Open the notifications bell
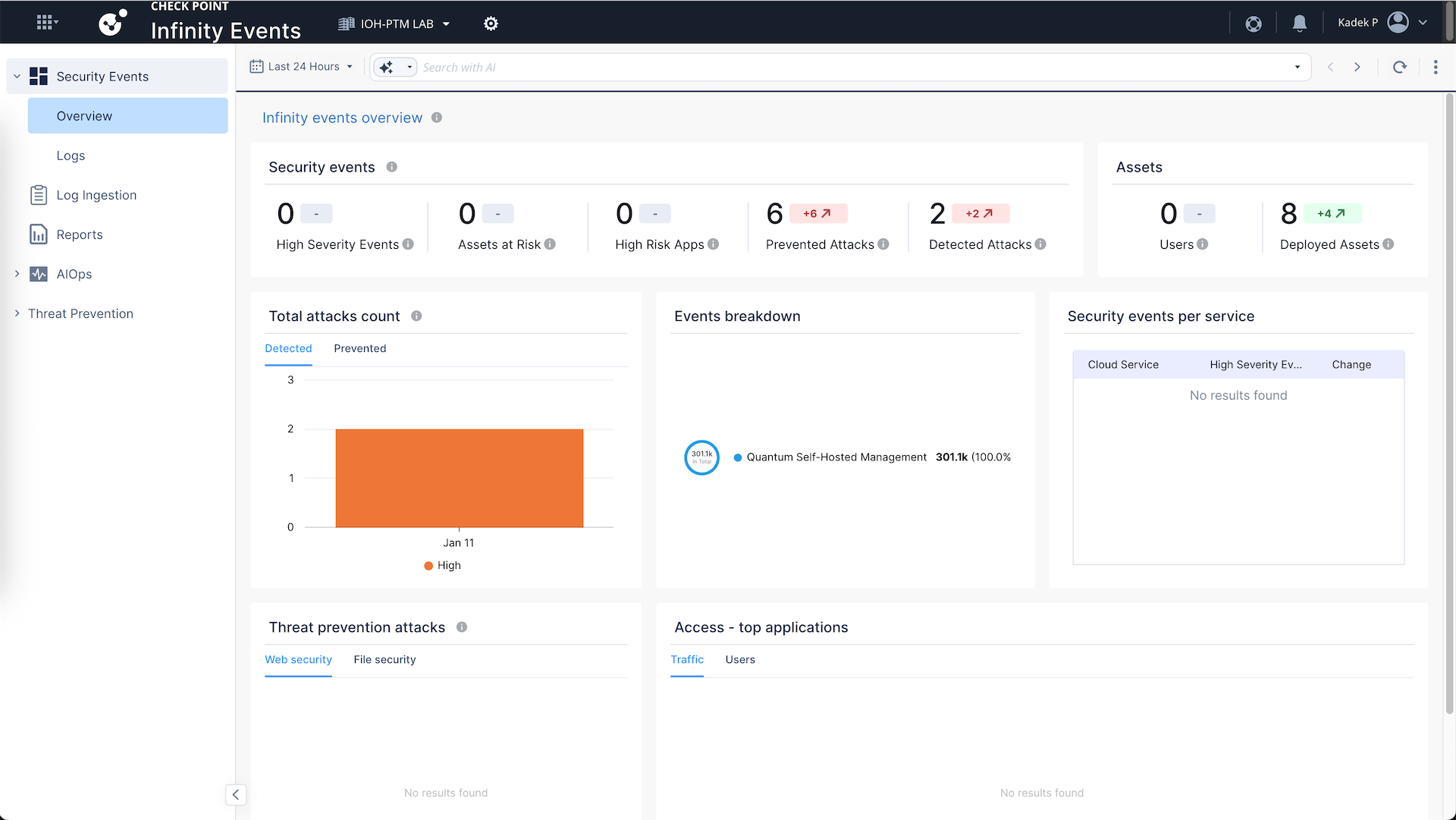 1299,24
